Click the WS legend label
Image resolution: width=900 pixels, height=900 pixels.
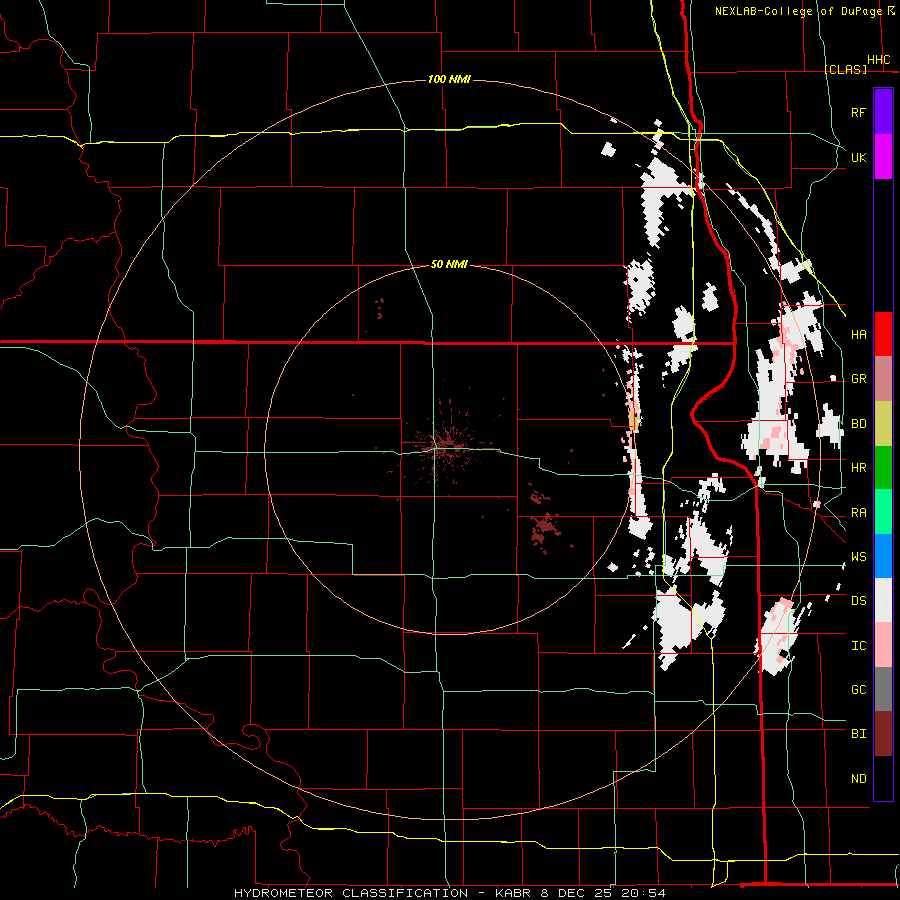click(x=858, y=557)
